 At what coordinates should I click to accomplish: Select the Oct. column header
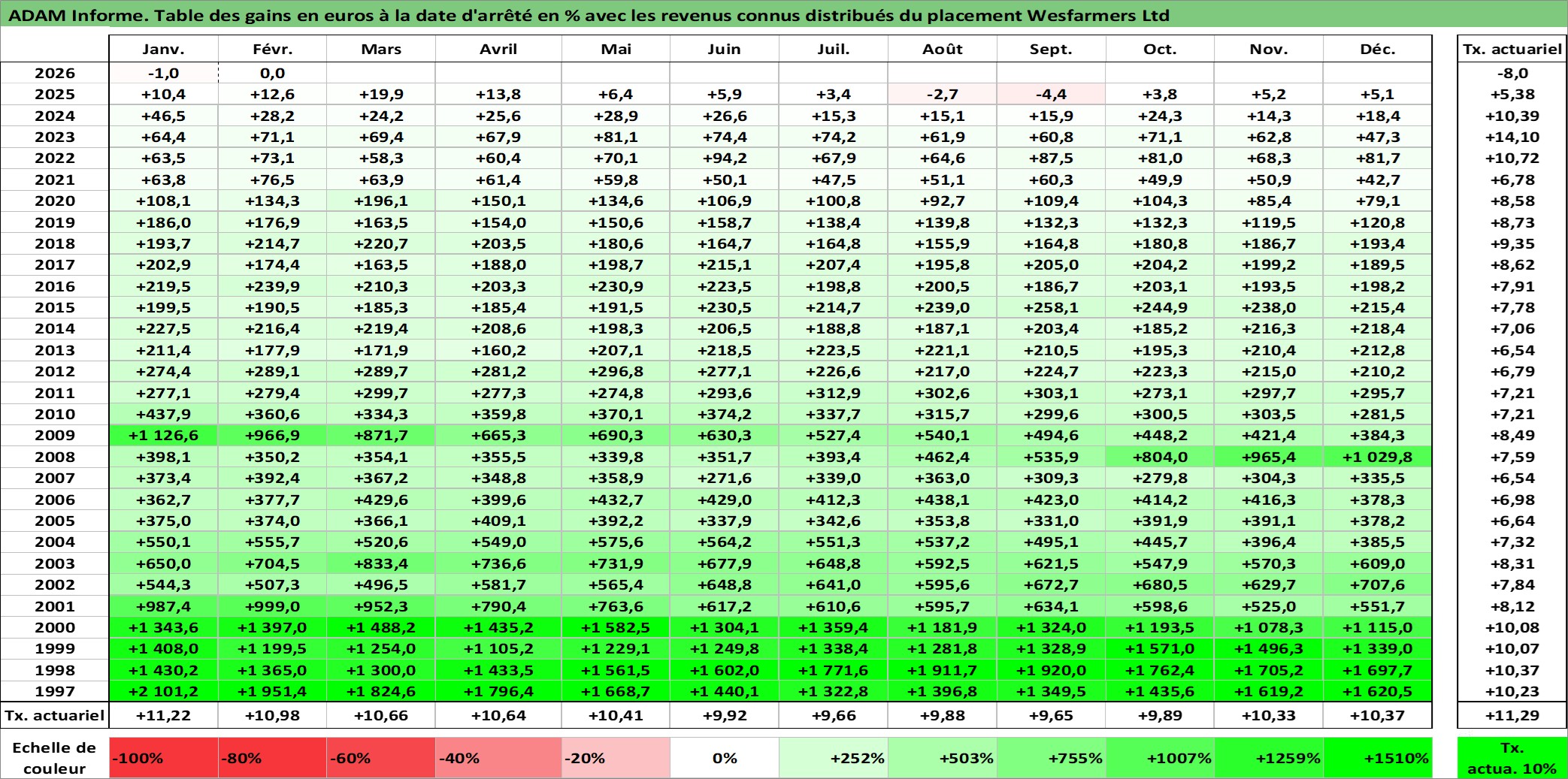click(x=1160, y=49)
